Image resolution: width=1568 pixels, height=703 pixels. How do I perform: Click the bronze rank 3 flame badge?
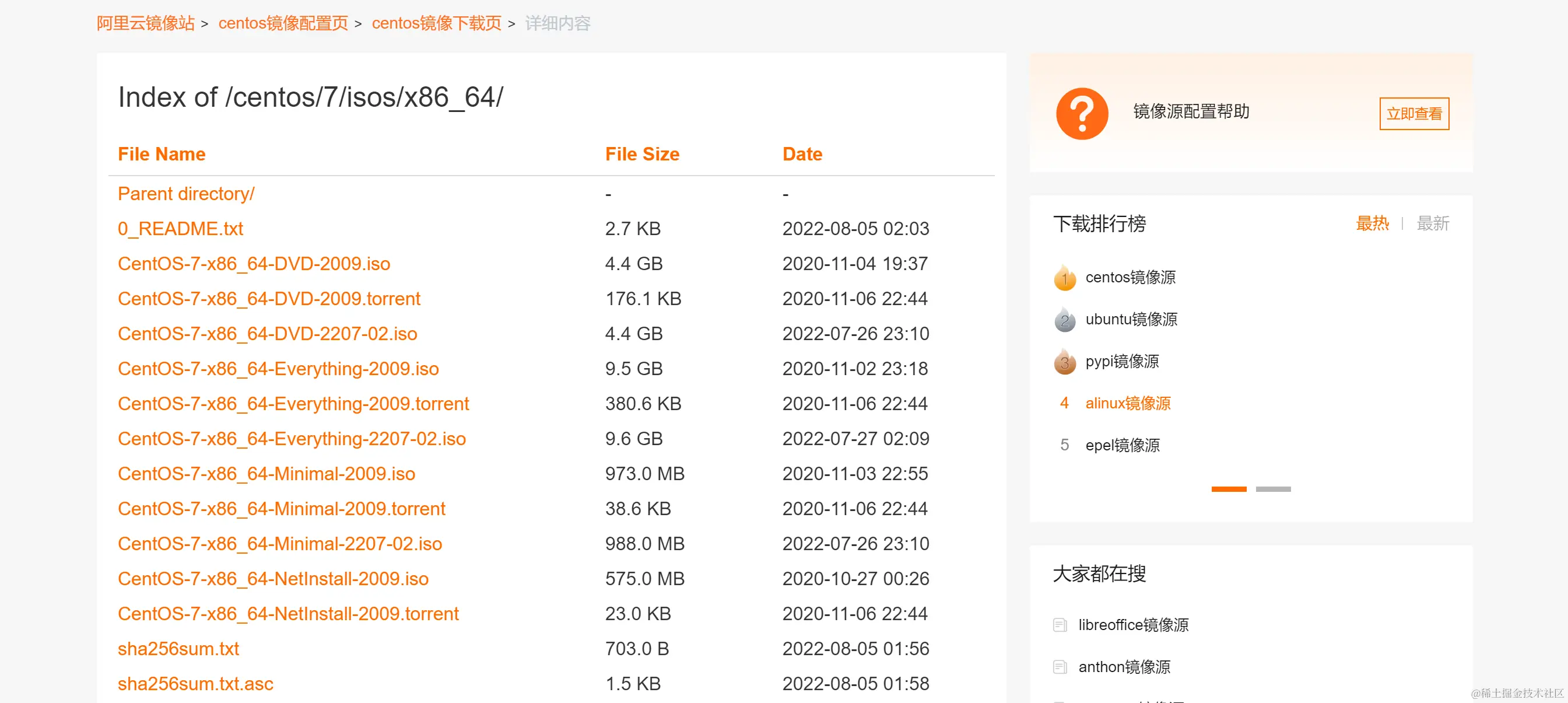(1064, 362)
